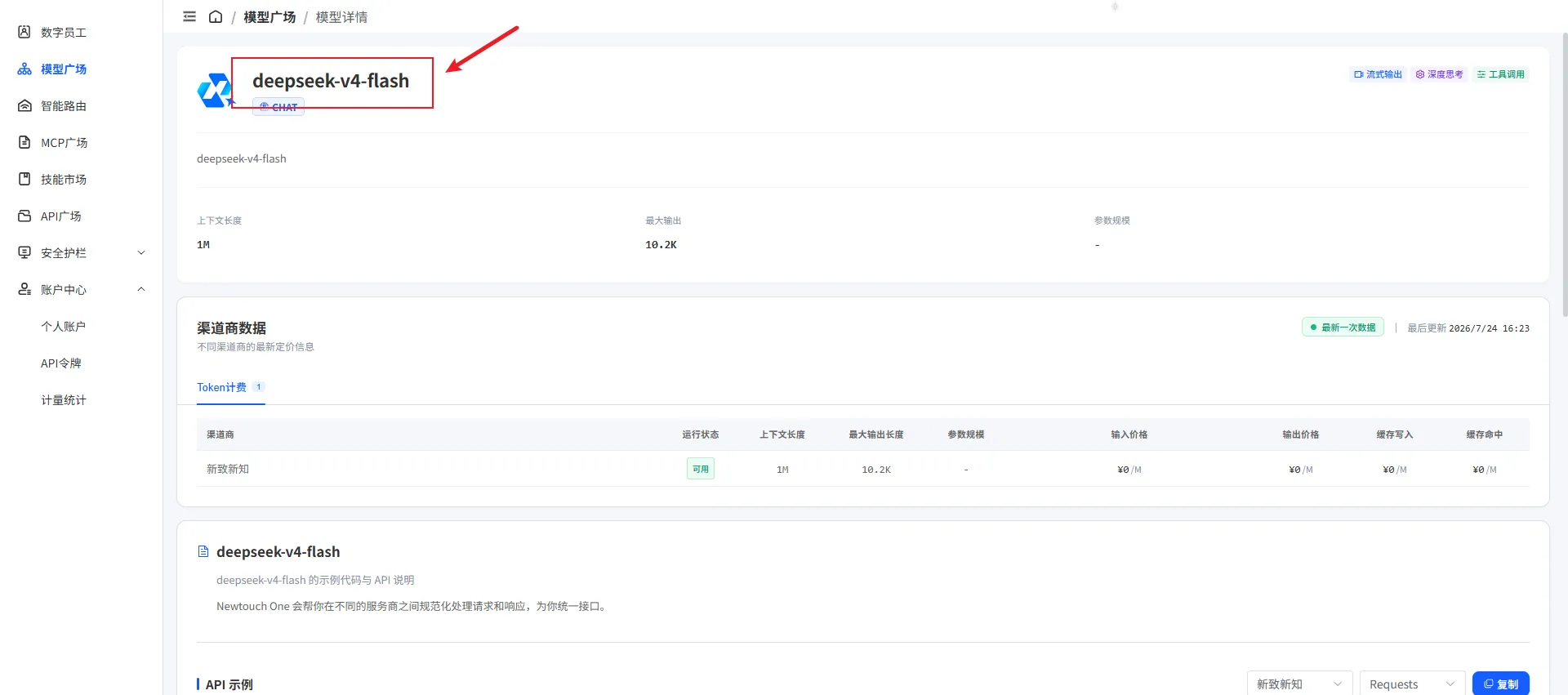Viewport: 1568px width, 695px height.
Task: Click the 1M context length cell in table
Action: (782, 470)
